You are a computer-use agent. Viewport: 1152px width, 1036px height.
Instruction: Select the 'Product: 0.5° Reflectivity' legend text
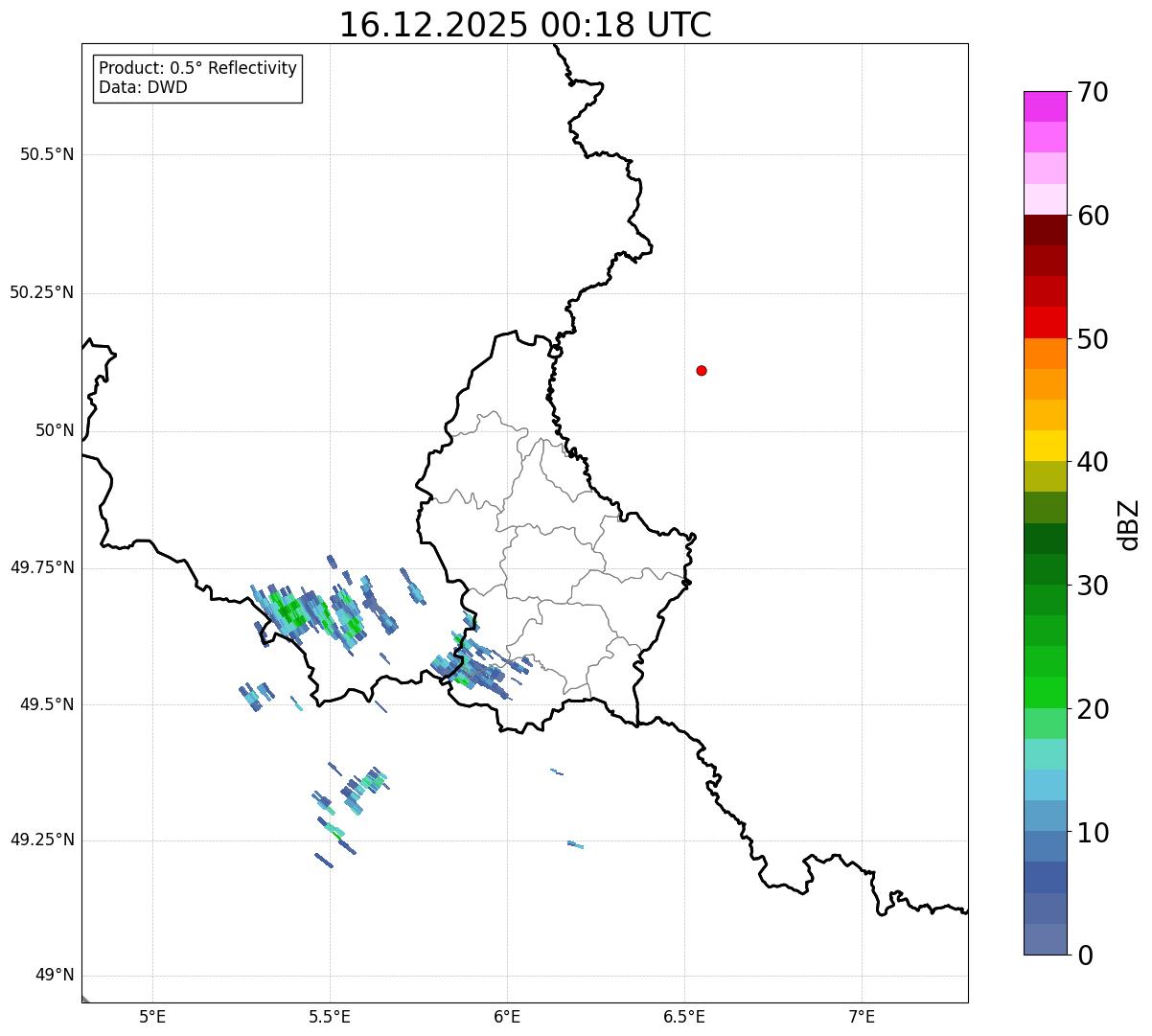click(x=197, y=68)
